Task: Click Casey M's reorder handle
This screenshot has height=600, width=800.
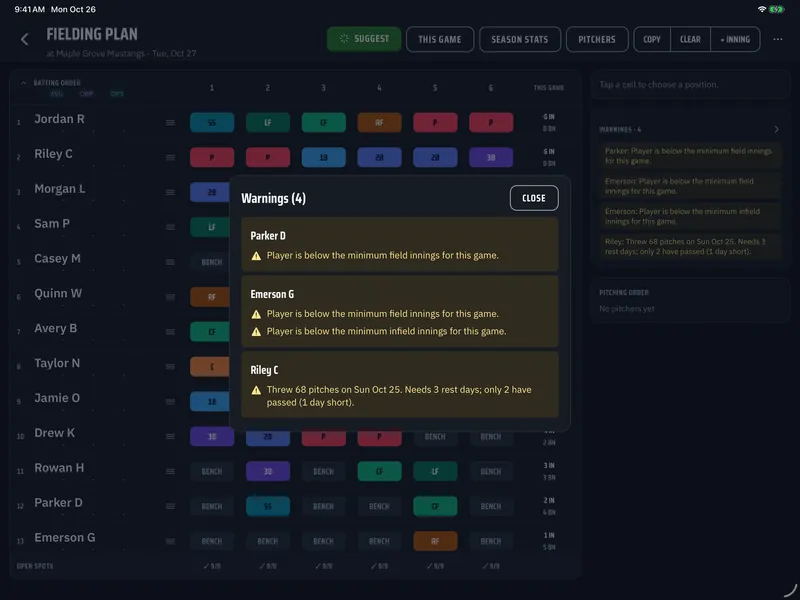Action: tap(170, 262)
